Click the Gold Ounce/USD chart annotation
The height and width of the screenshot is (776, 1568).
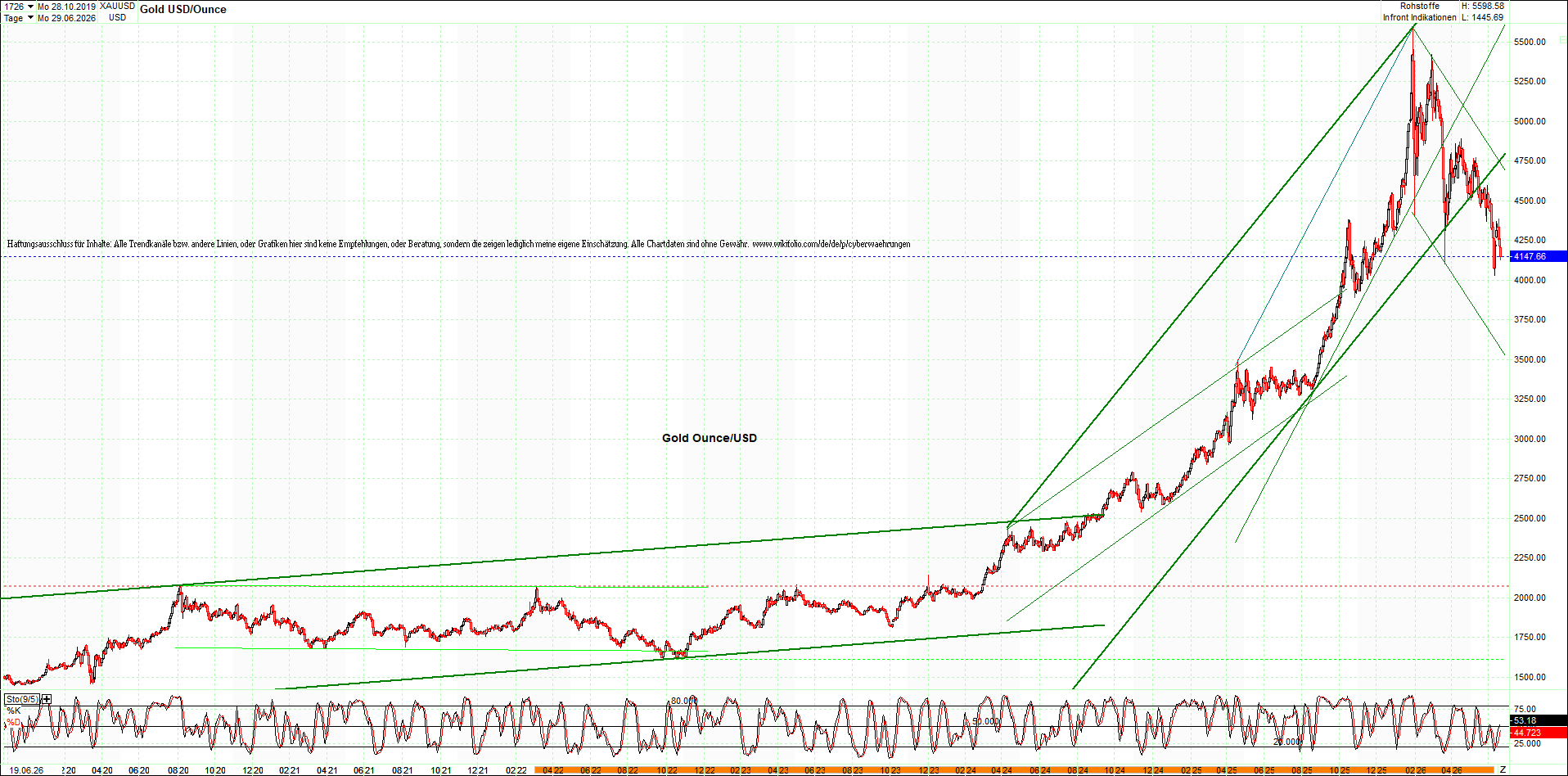(x=710, y=438)
